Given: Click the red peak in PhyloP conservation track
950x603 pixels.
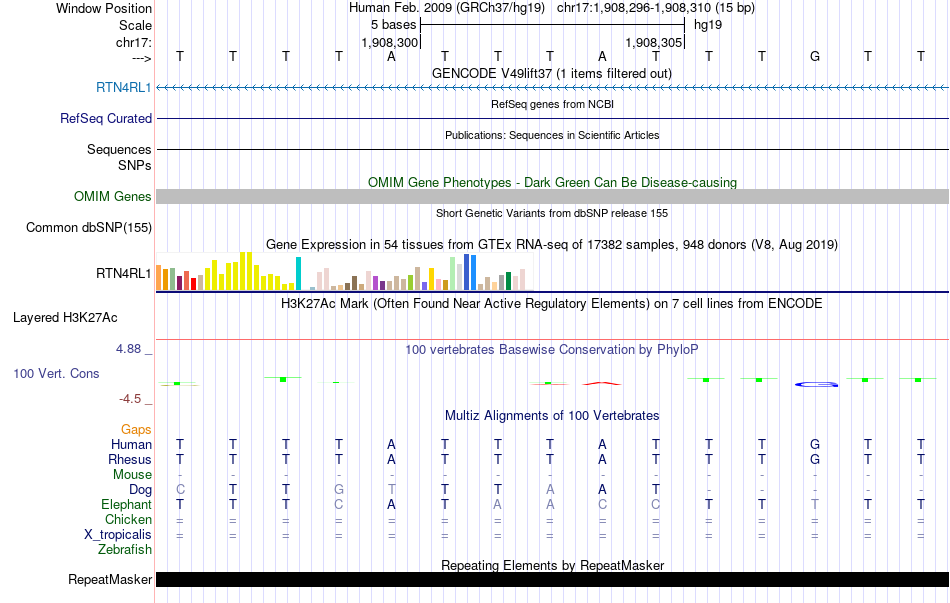Looking at the screenshot, I should pos(602,382).
